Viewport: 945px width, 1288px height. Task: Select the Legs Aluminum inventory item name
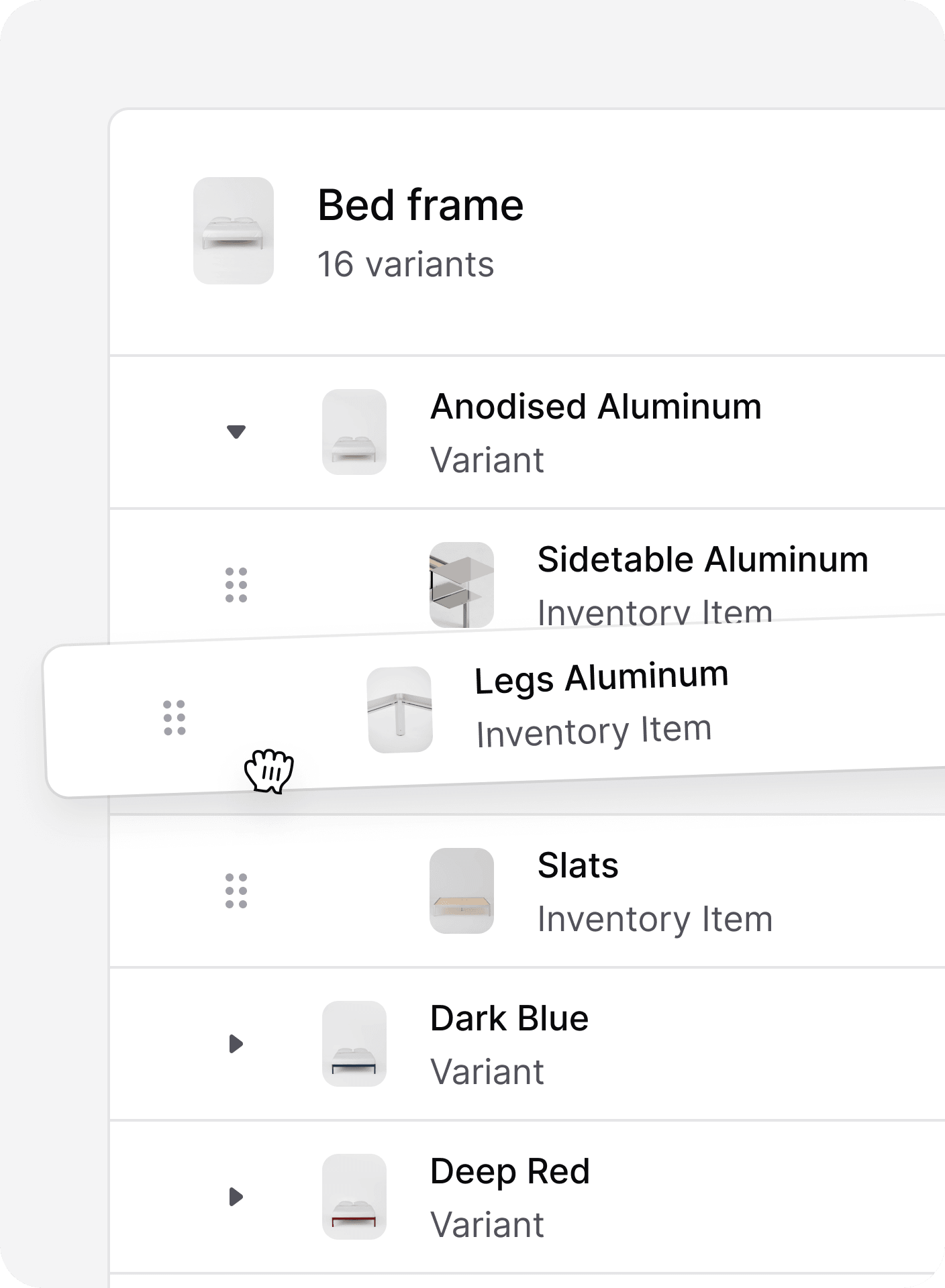tap(601, 678)
